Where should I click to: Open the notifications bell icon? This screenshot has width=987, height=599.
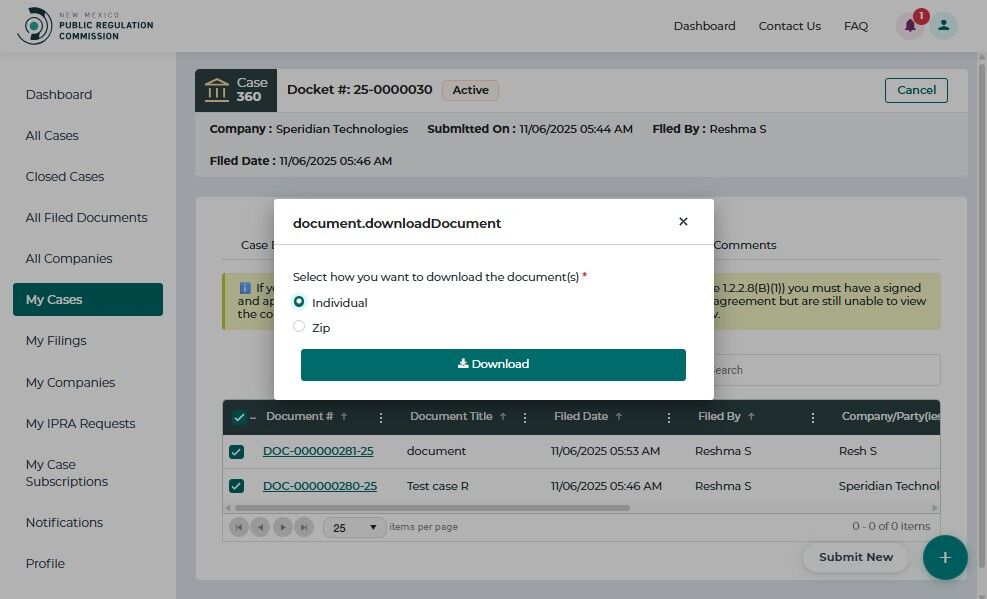pyautogui.click(x=910, y=26)
